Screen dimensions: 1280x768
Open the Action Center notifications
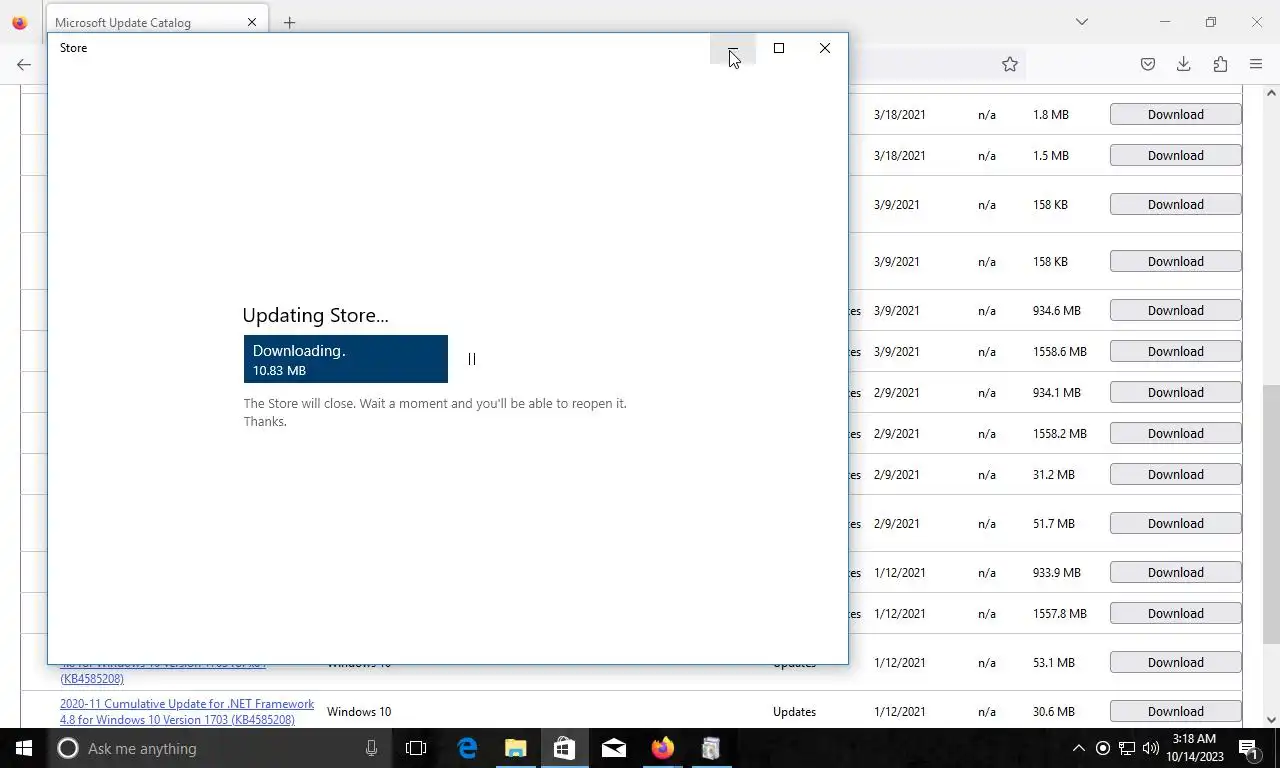[x=1248, y=748]
